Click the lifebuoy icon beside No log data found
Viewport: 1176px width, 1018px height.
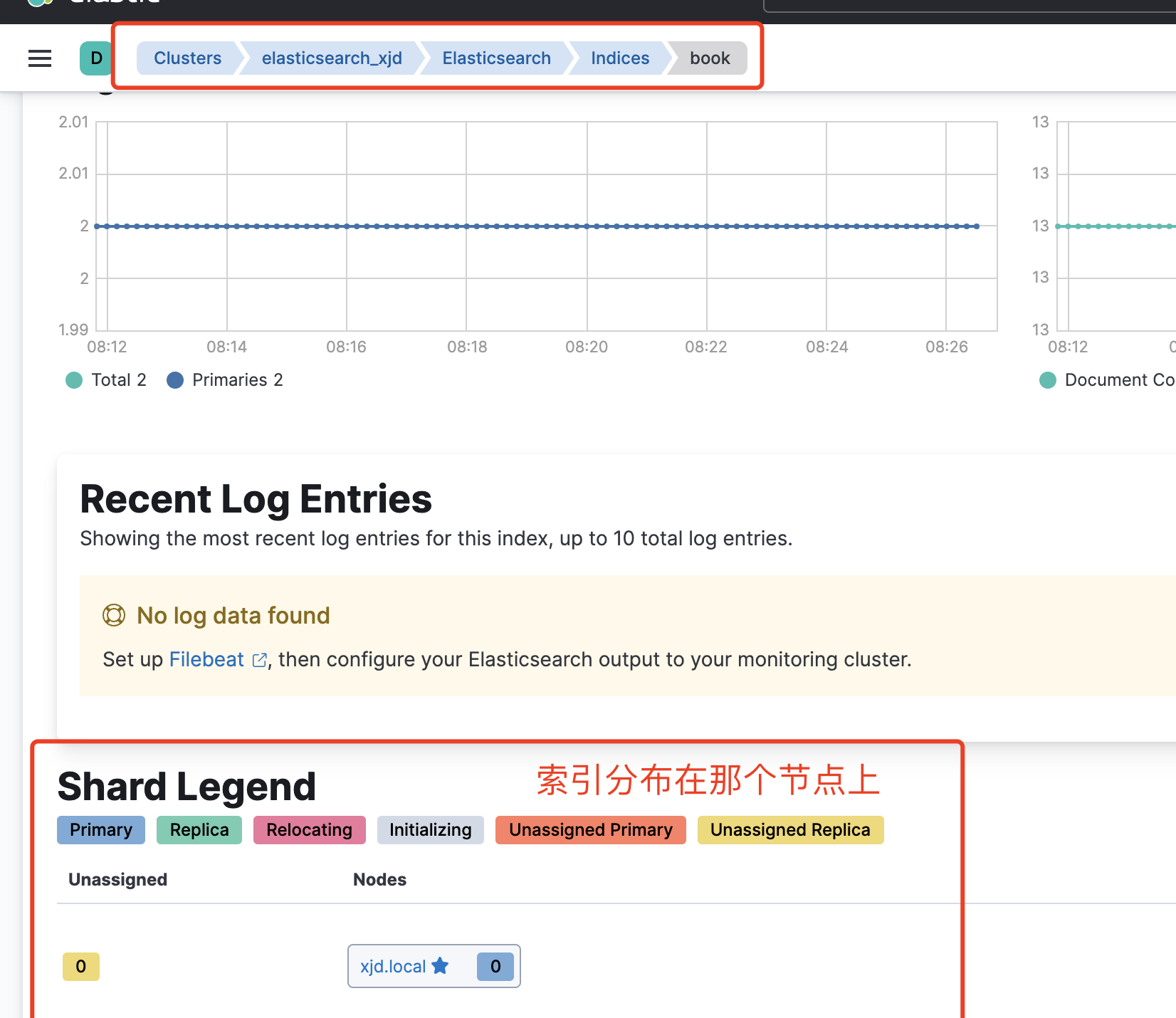click(x=114, y=615)
